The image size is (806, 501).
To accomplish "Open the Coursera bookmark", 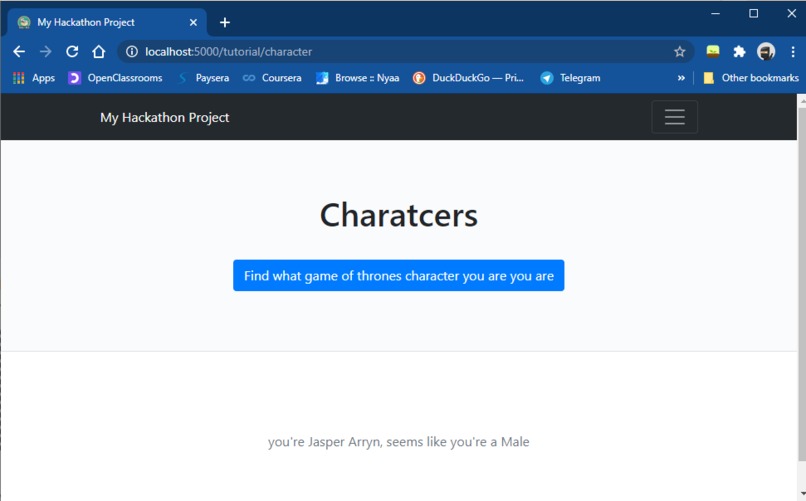I will pos(272,78).
